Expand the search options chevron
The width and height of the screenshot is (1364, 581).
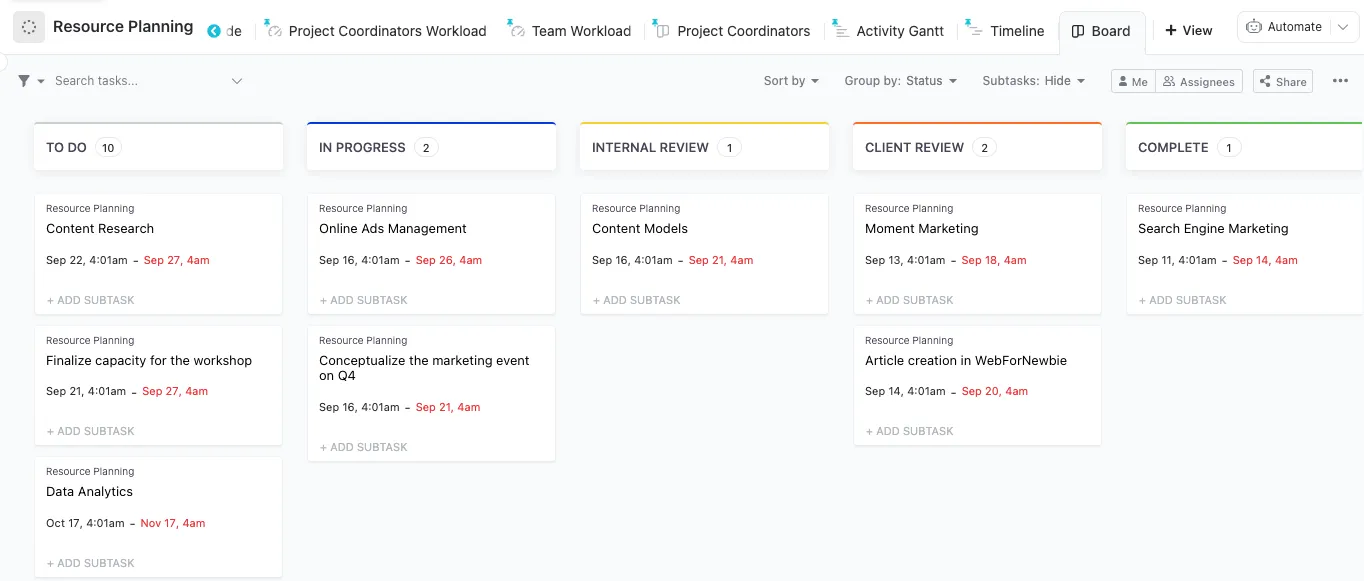[237, 81]
